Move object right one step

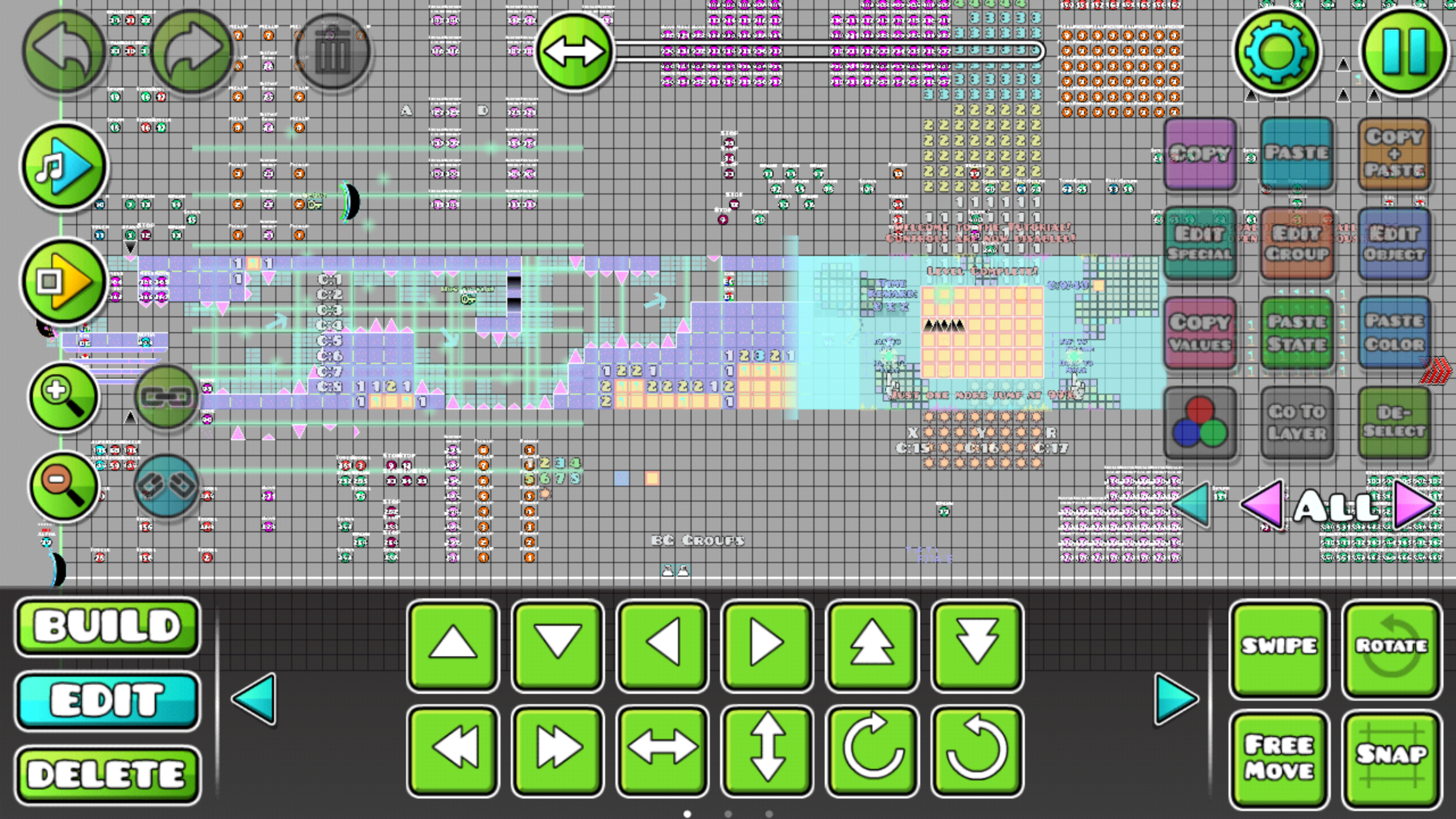tap(767, 645)
